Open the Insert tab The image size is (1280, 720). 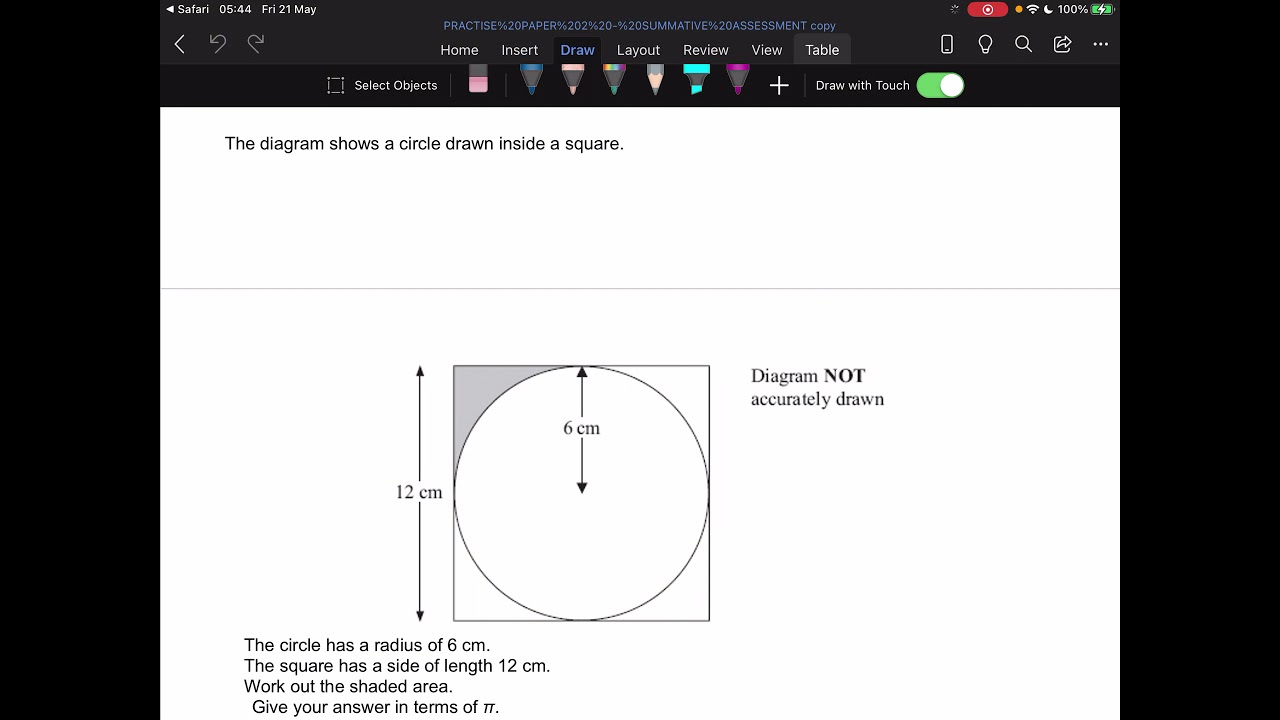click(520, 50)
